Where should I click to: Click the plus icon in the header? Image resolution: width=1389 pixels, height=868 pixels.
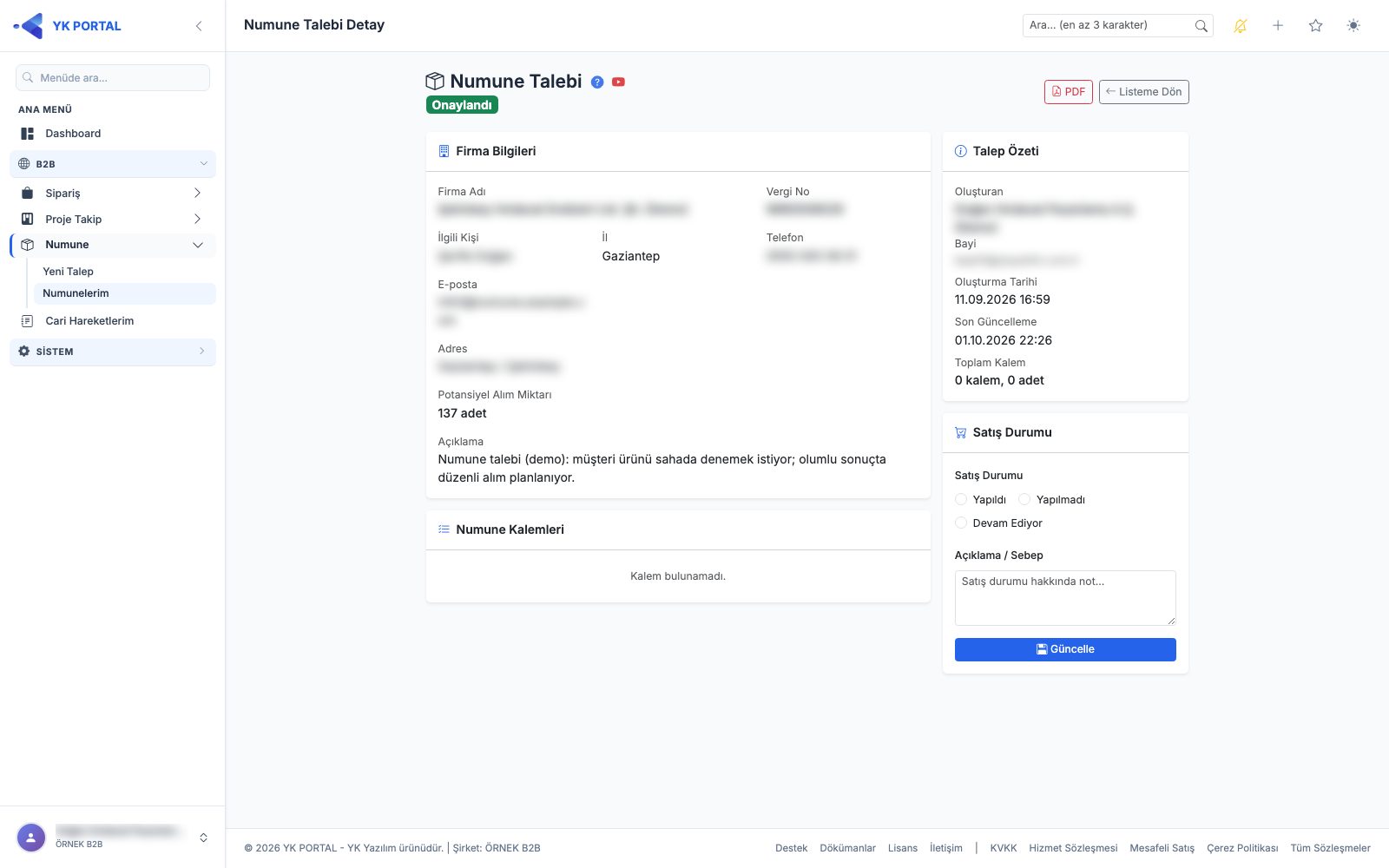(x=1278, y=26)
